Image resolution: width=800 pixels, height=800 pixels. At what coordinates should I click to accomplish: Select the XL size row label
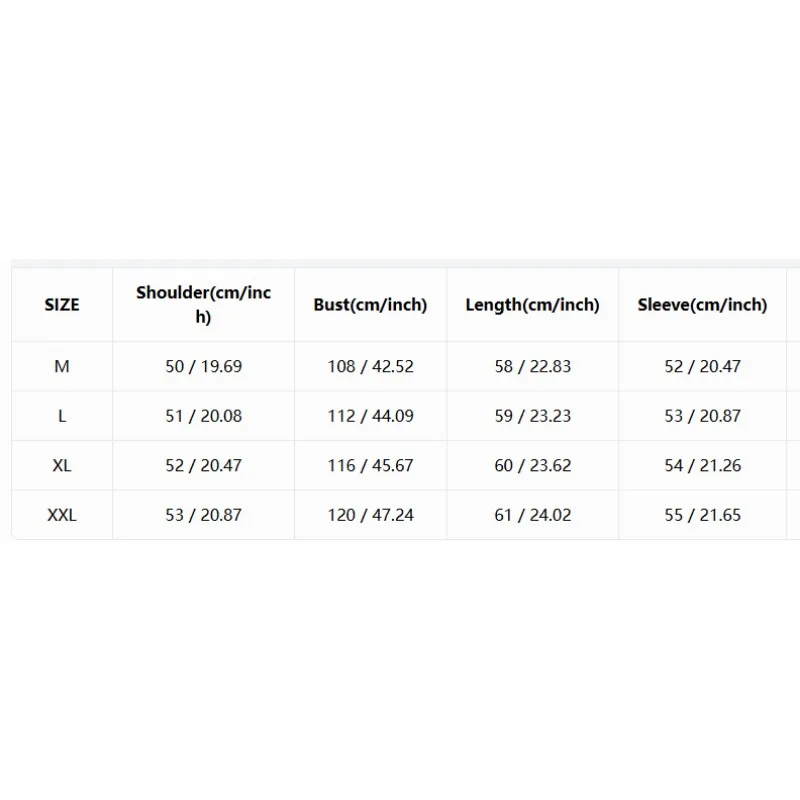pyautogui.click(x=62, y=465)
